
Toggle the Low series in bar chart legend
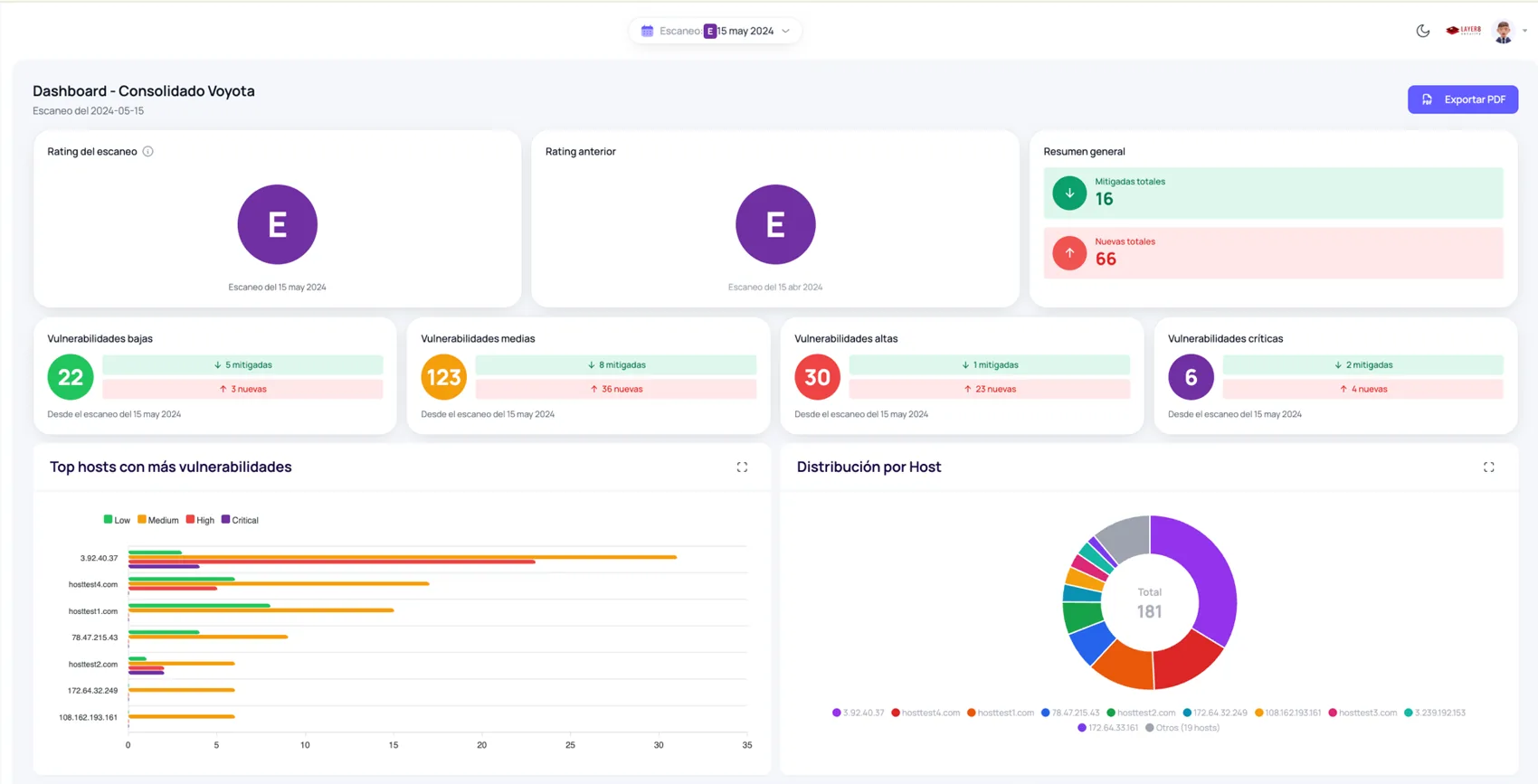(x=117, y=520)
